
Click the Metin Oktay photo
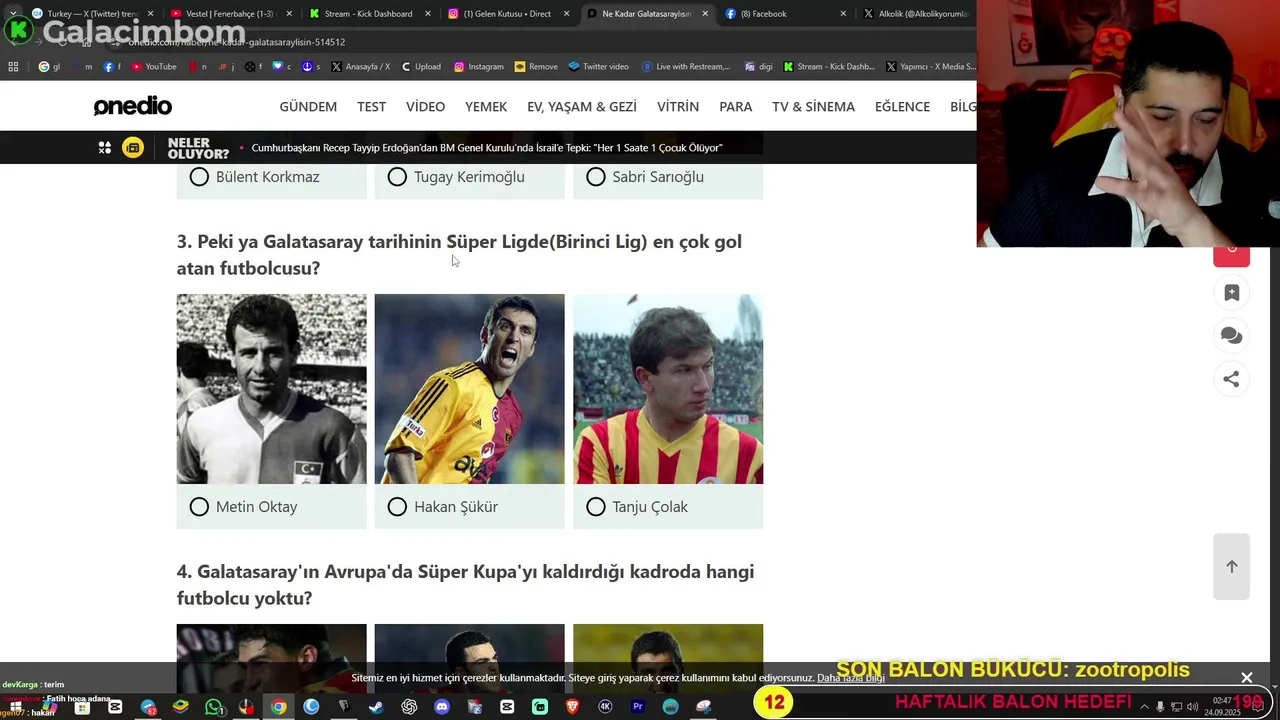[272, 389]
